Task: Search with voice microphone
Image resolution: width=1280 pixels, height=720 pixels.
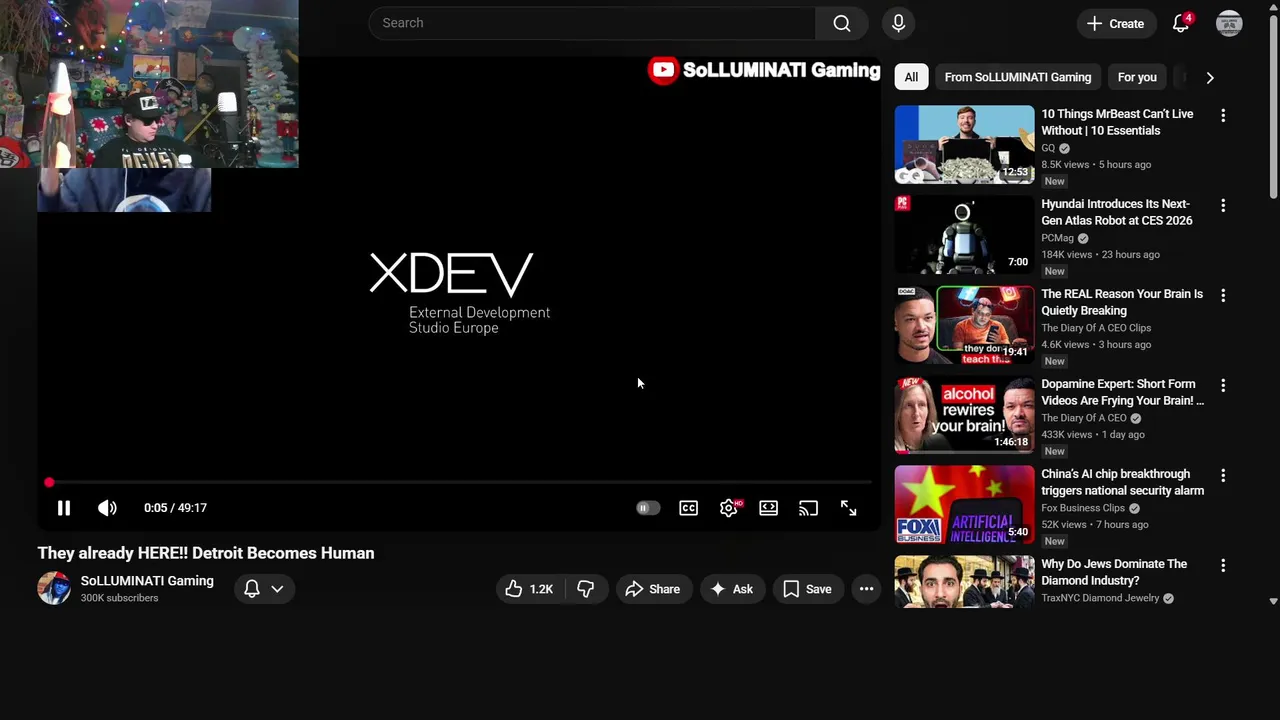Action: 898,23
